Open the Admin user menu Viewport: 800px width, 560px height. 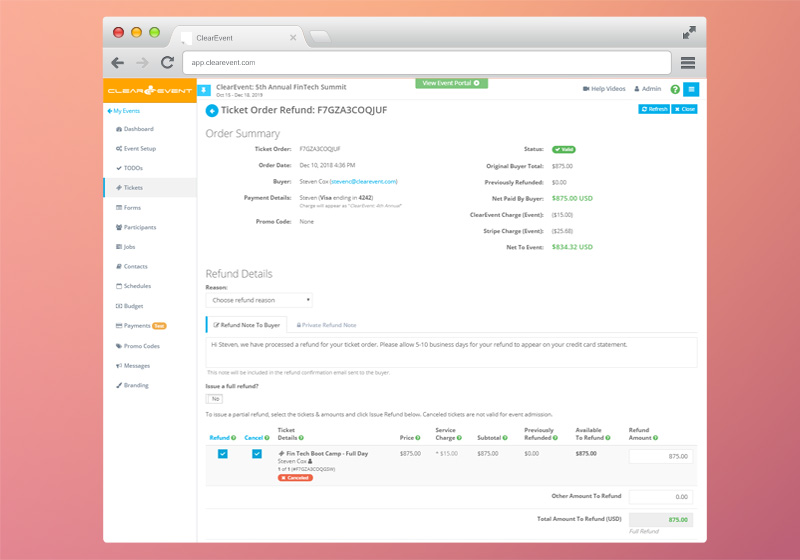[x=647, y=89]
